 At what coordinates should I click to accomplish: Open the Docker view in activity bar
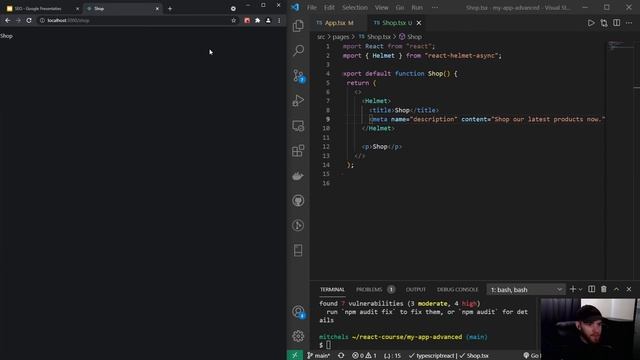[x=298, y=176]
